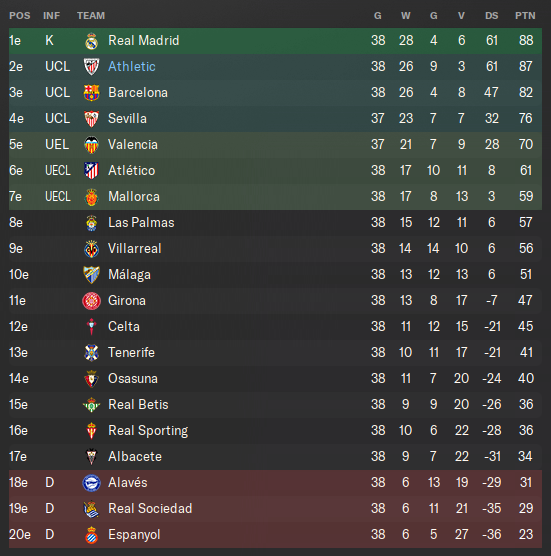Image resolution: width=551 pixels, height=556 pixels.
Task: Open the Las Palmas team page
Action: click(x=141, y=222)
